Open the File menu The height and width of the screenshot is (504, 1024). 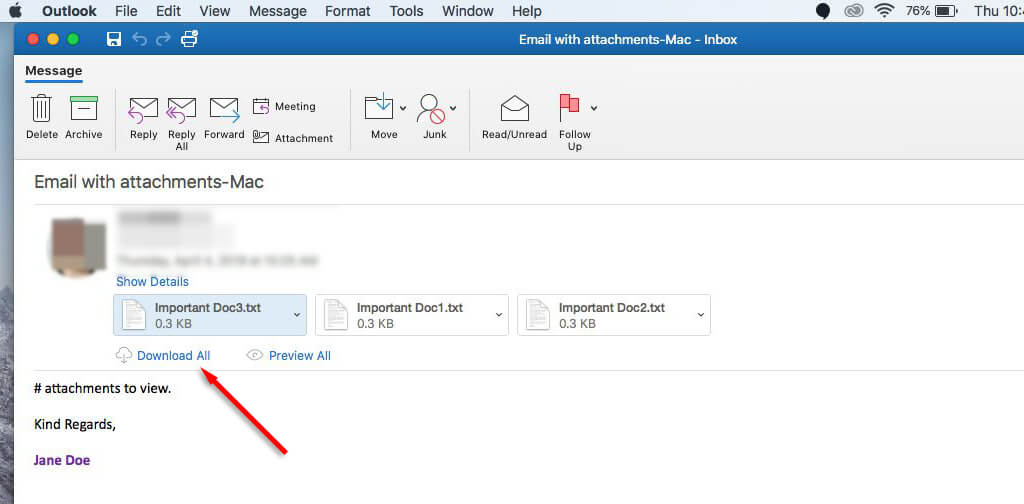pos(126,11)
